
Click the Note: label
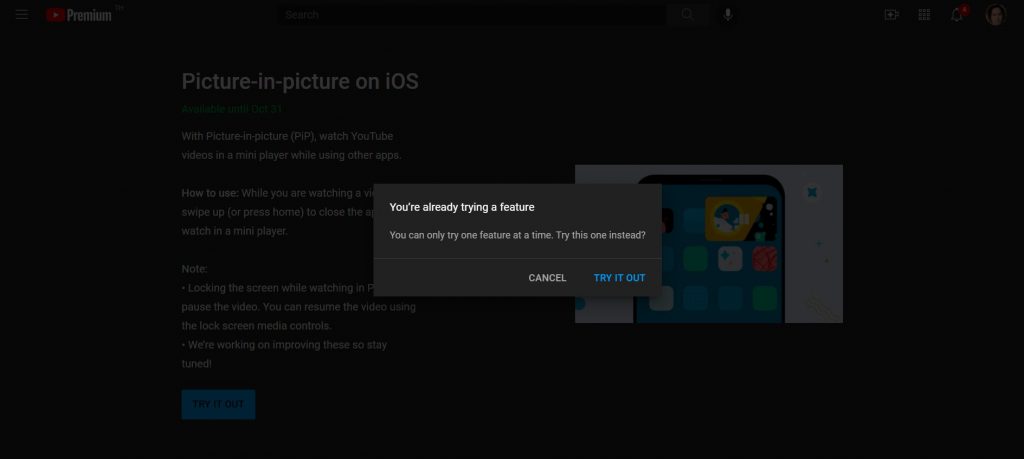(x=195, y=269)
